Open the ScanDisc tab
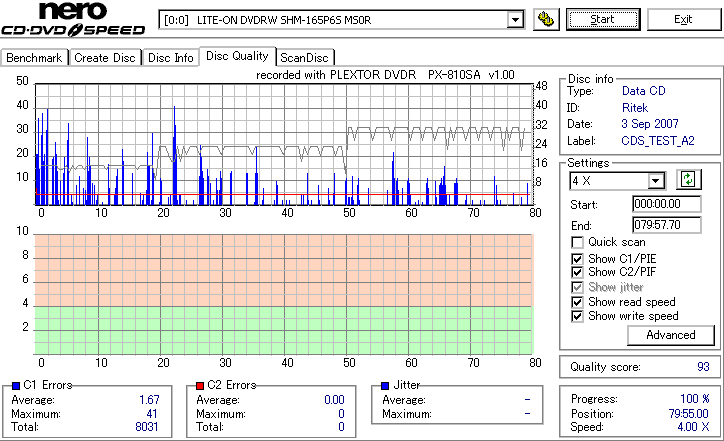 click(x=304, y=58)
